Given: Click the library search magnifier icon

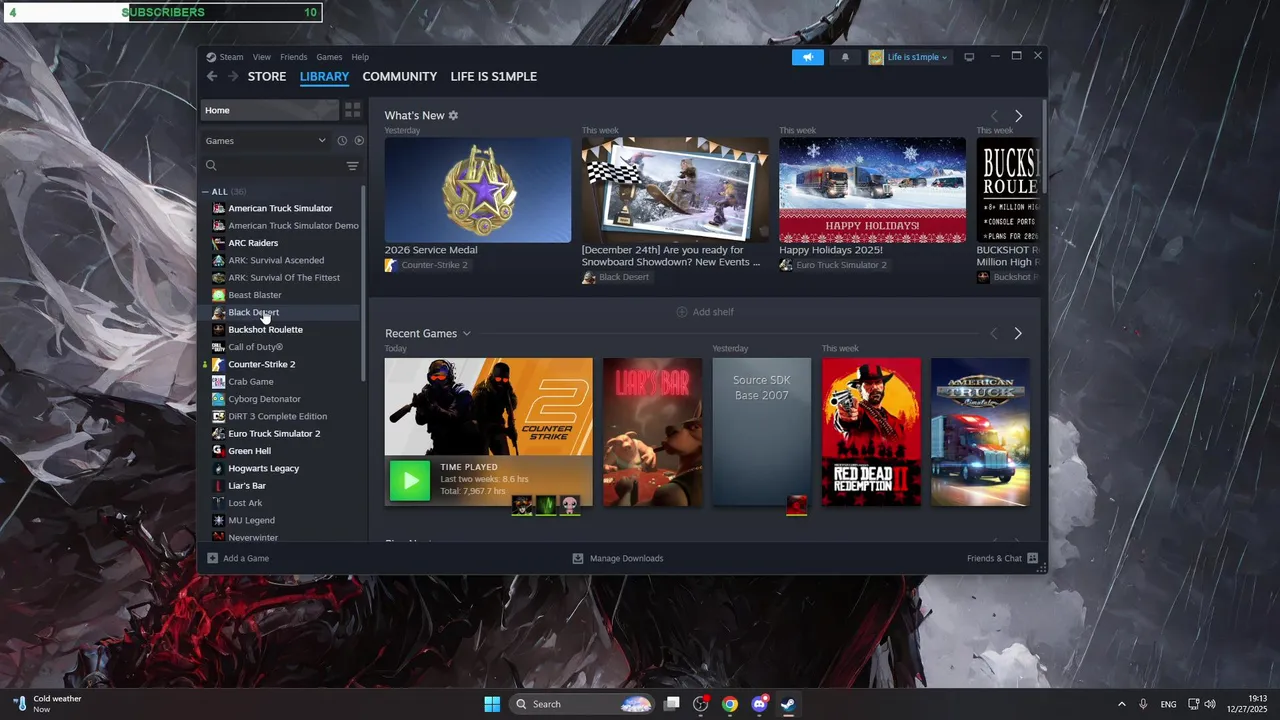Looking at the screenshot, I should tap(211, 166).
